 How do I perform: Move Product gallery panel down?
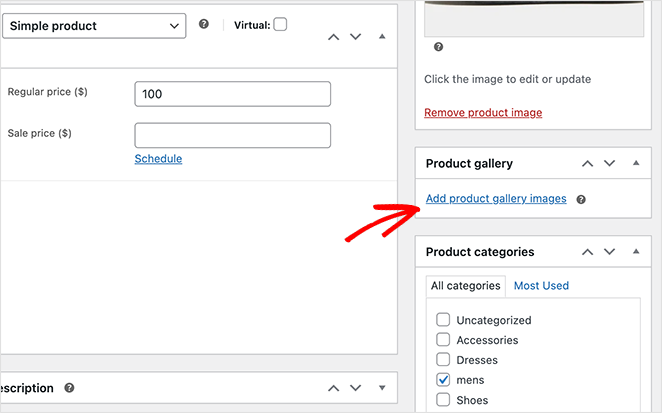tap(609, 163)
